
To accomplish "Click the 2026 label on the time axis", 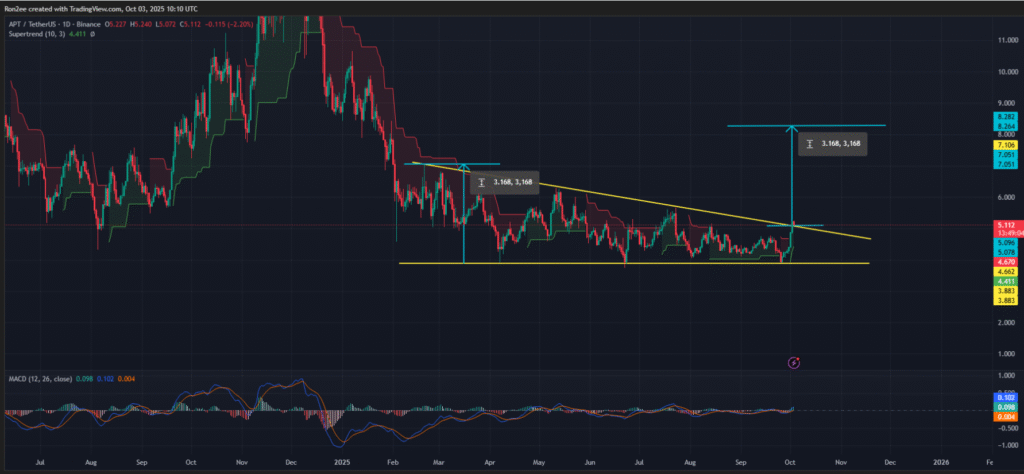I will pyautogui.click(x=939, y=464).
